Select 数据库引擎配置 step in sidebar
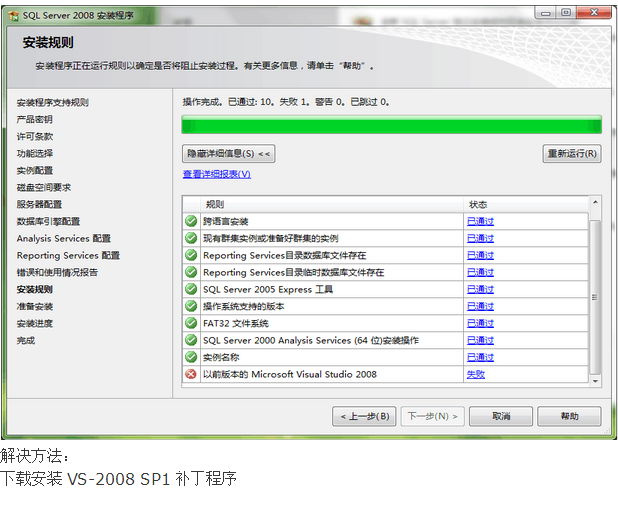The image size is (618, 510). [48, 221]
